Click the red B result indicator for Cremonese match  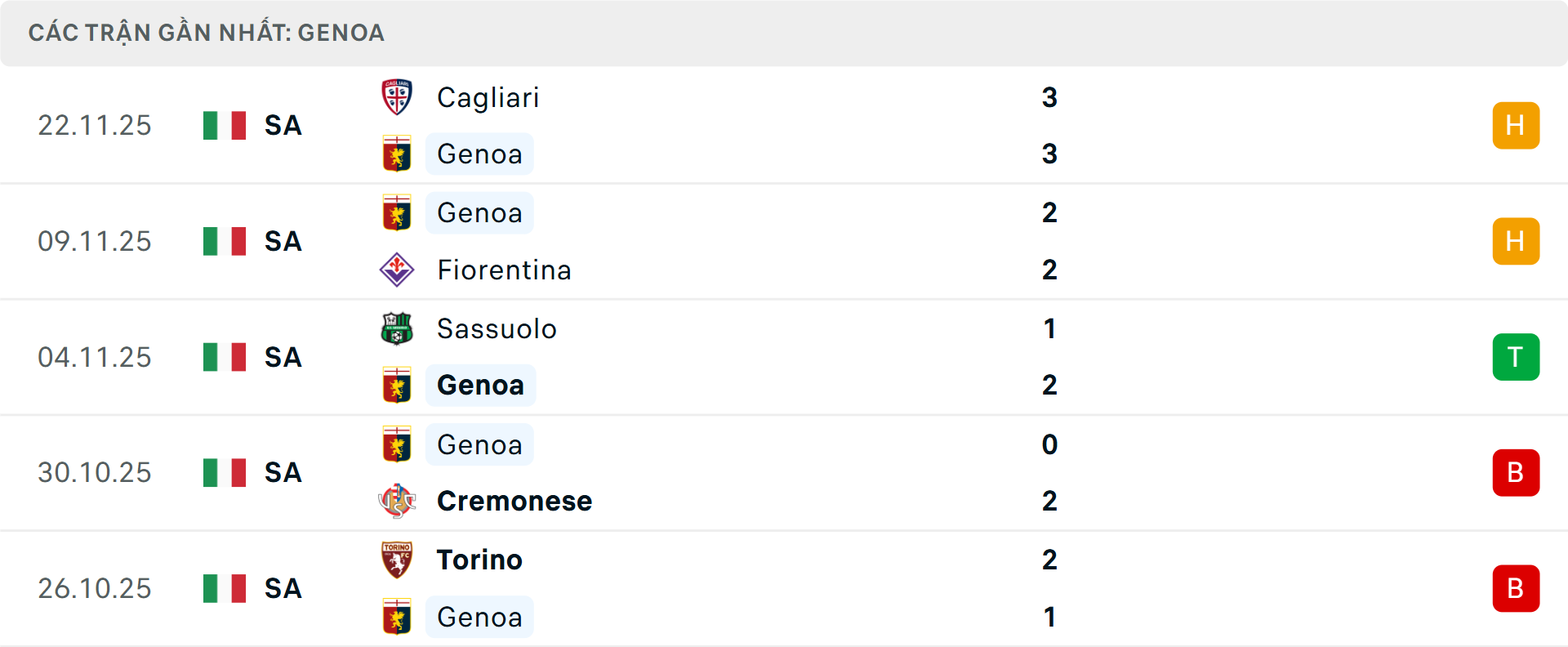pos(1516,472)
